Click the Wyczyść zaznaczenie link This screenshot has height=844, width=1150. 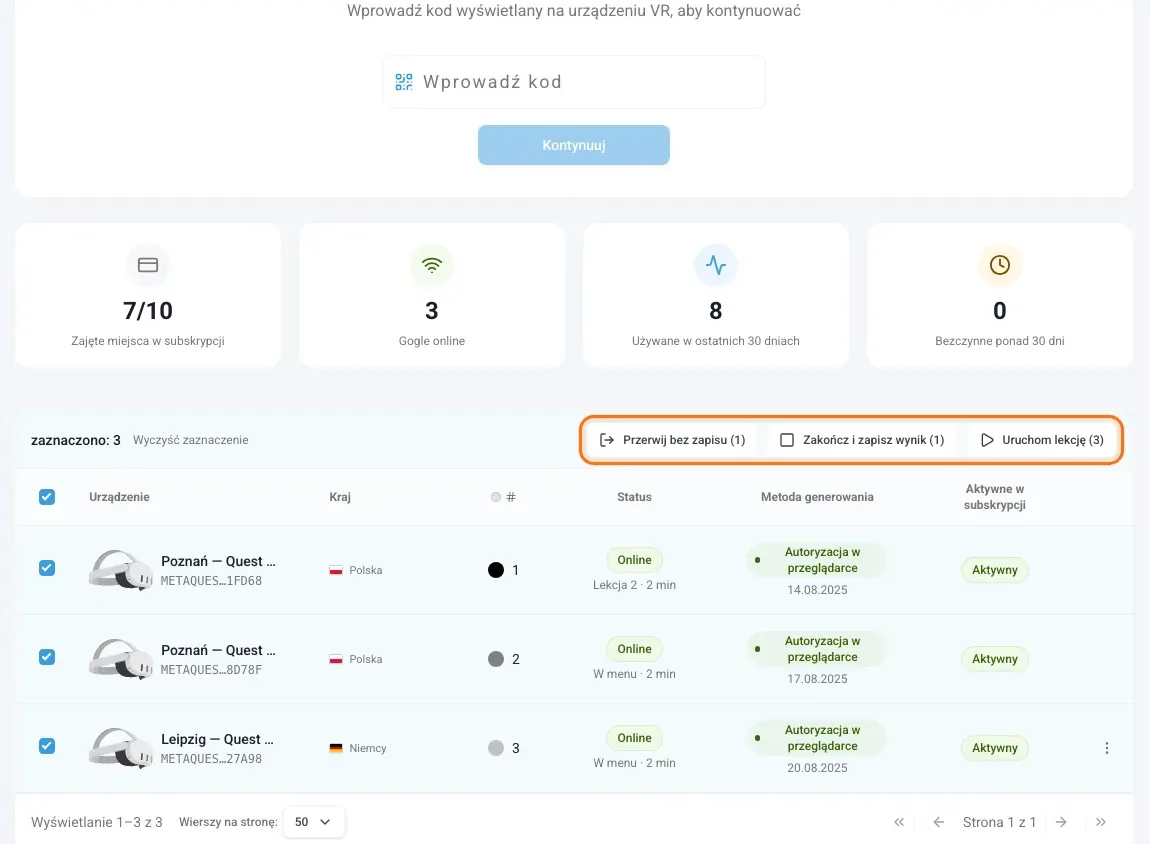[191, 440]
